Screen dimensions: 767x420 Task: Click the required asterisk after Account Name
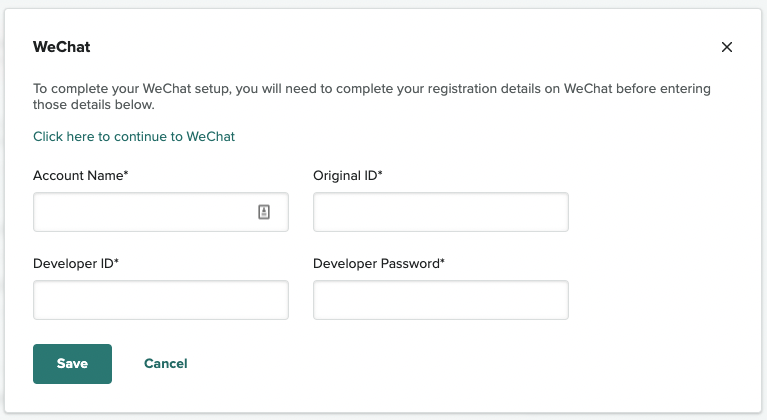126,175
